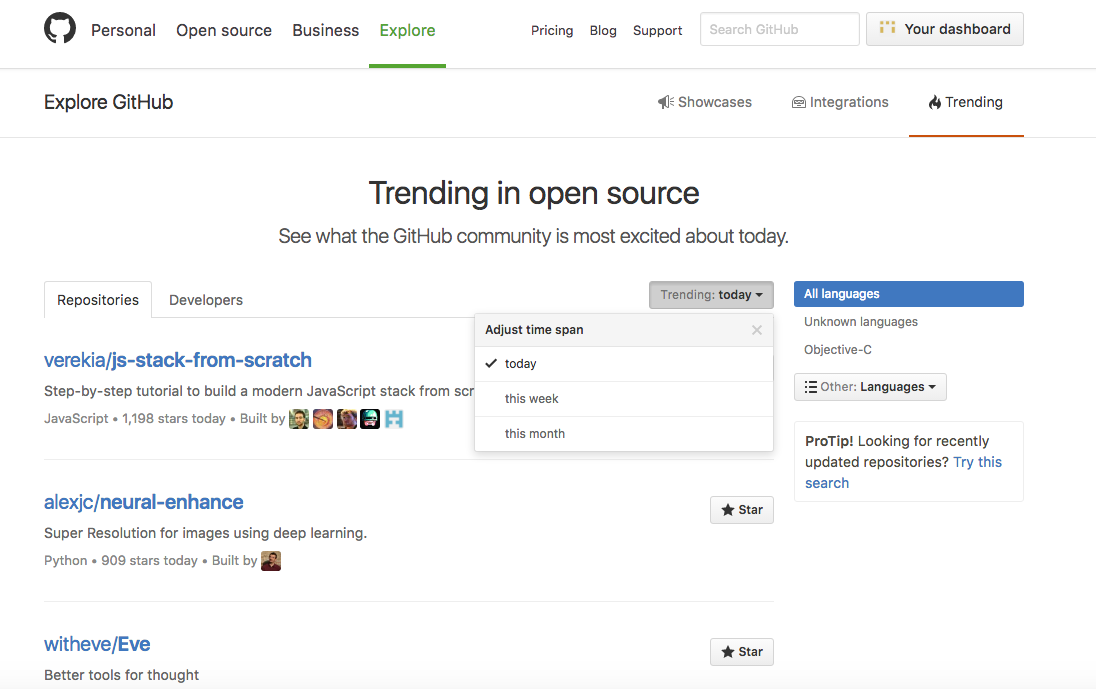
Task: Star the witheve/Eve repository
Action: coord(742,651)
